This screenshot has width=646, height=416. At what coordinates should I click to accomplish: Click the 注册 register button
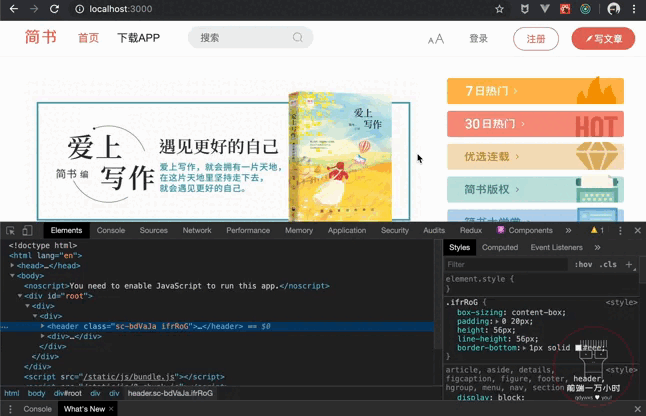click(x=536, y=39)
